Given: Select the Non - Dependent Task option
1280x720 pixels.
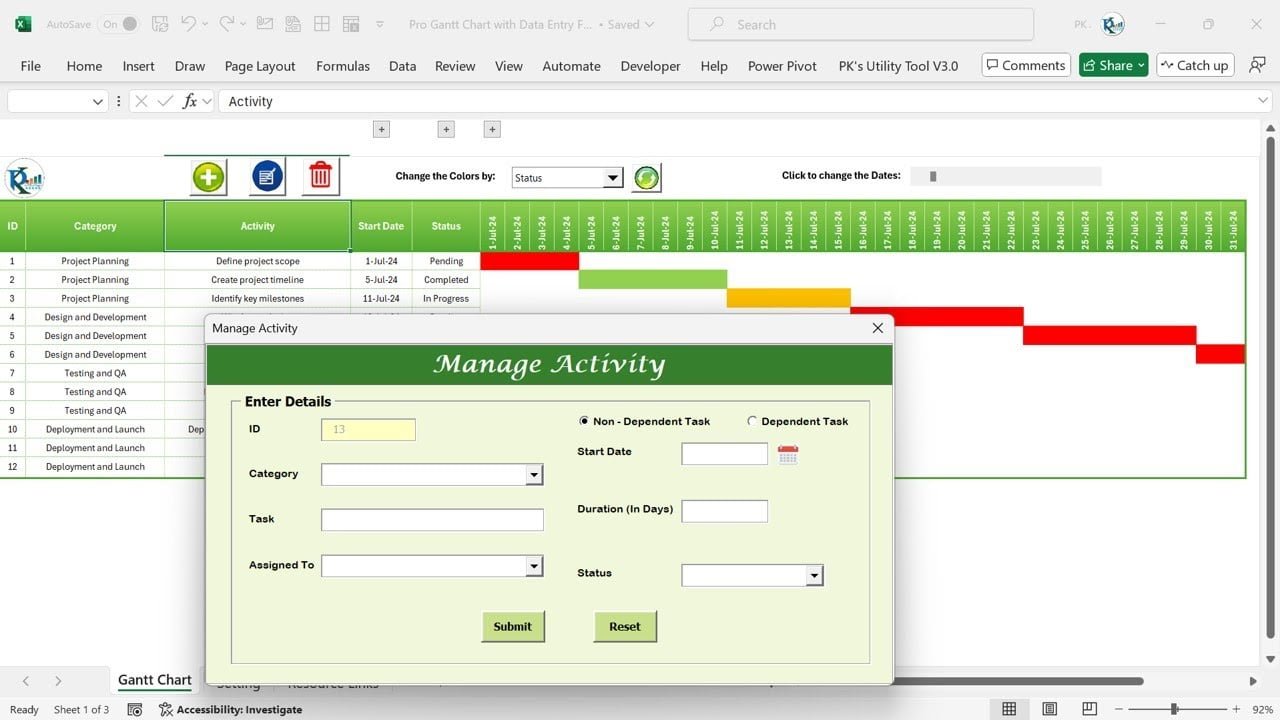Looking at the screenshot, I should (x=585, y=421).
